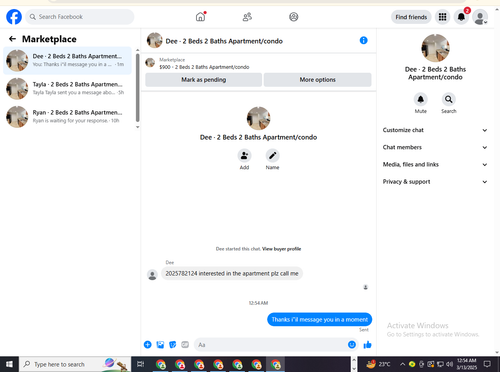The width and height of the screenshot is (500, 372).
Task: Open the Windows action center notification icon
Action: (487, 364)
